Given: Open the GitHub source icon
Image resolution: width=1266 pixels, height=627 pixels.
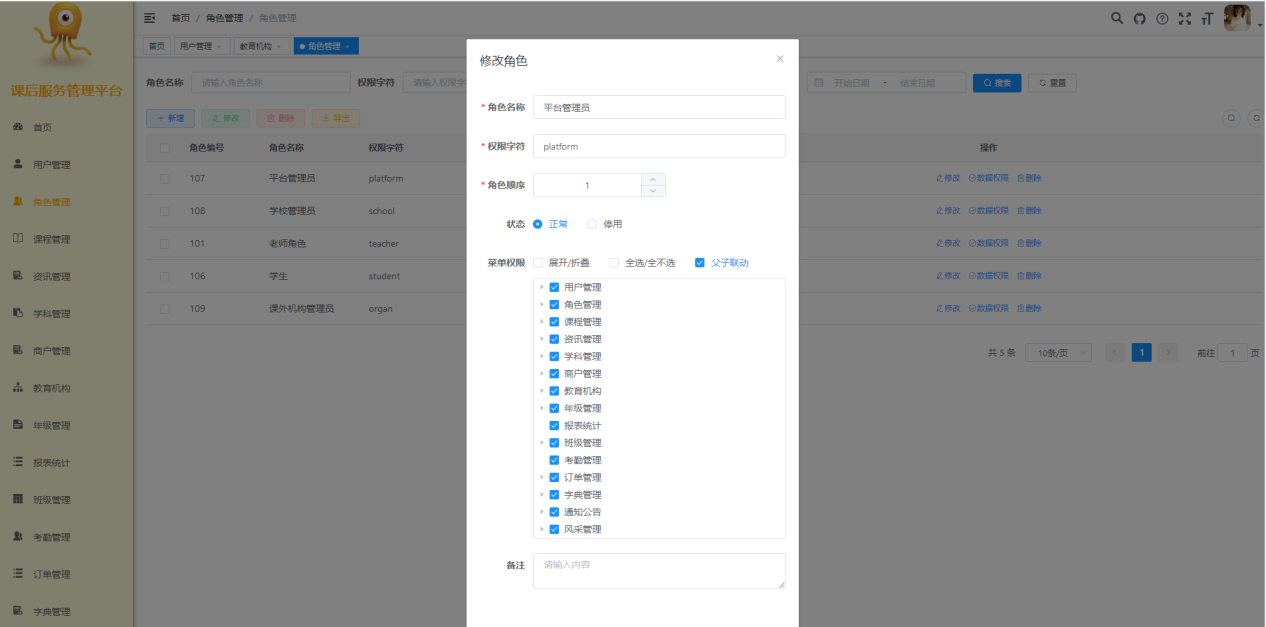Looking at the screenshot, I should (x=1139, y=18).
